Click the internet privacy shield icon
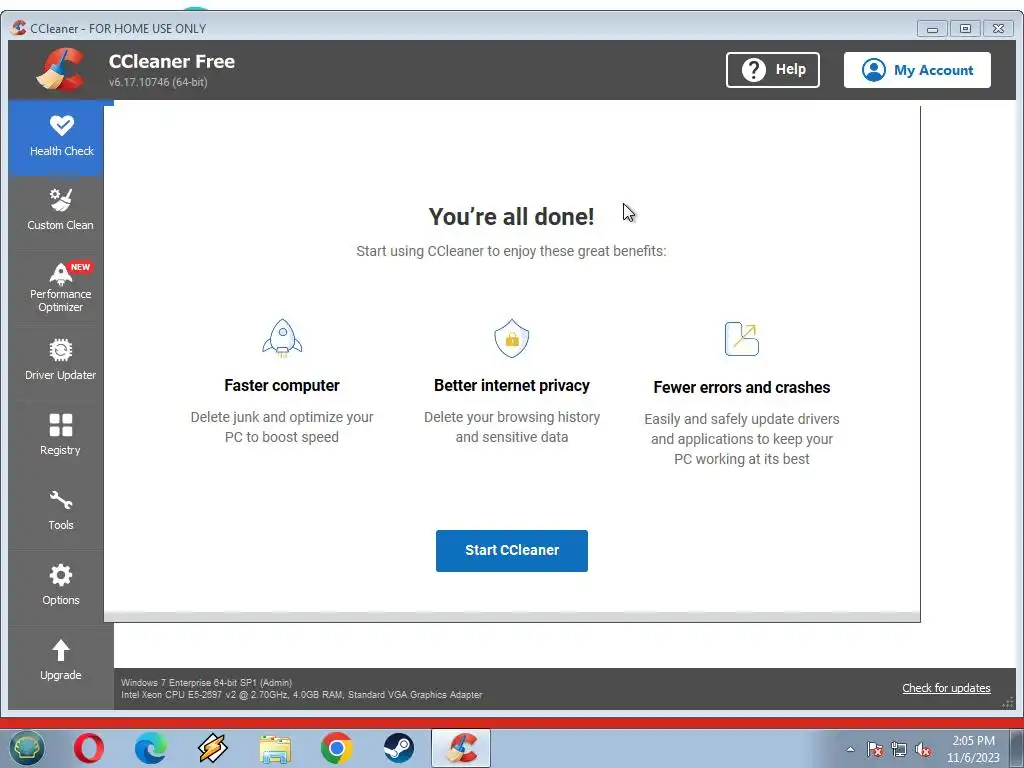The width and height of the screenshot is (1024, 768). coord(512,338)
